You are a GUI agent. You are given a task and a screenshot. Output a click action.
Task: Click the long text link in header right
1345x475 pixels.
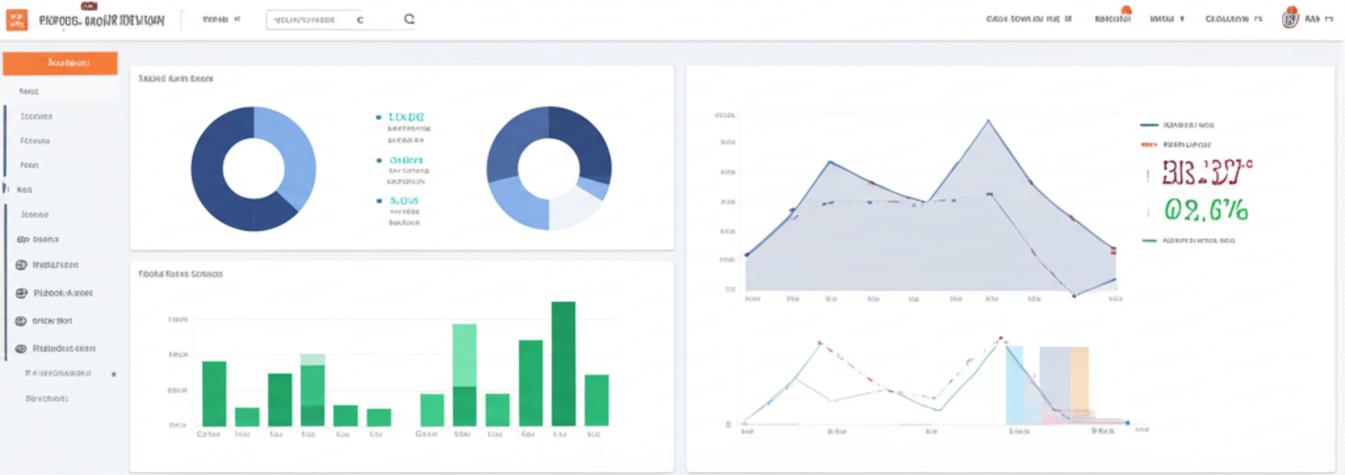[x=1027, y=18]
